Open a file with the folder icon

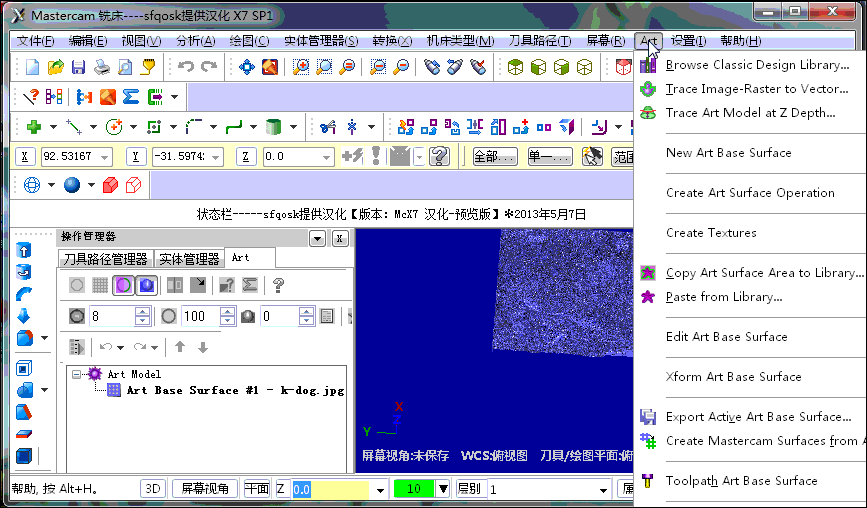55,67
